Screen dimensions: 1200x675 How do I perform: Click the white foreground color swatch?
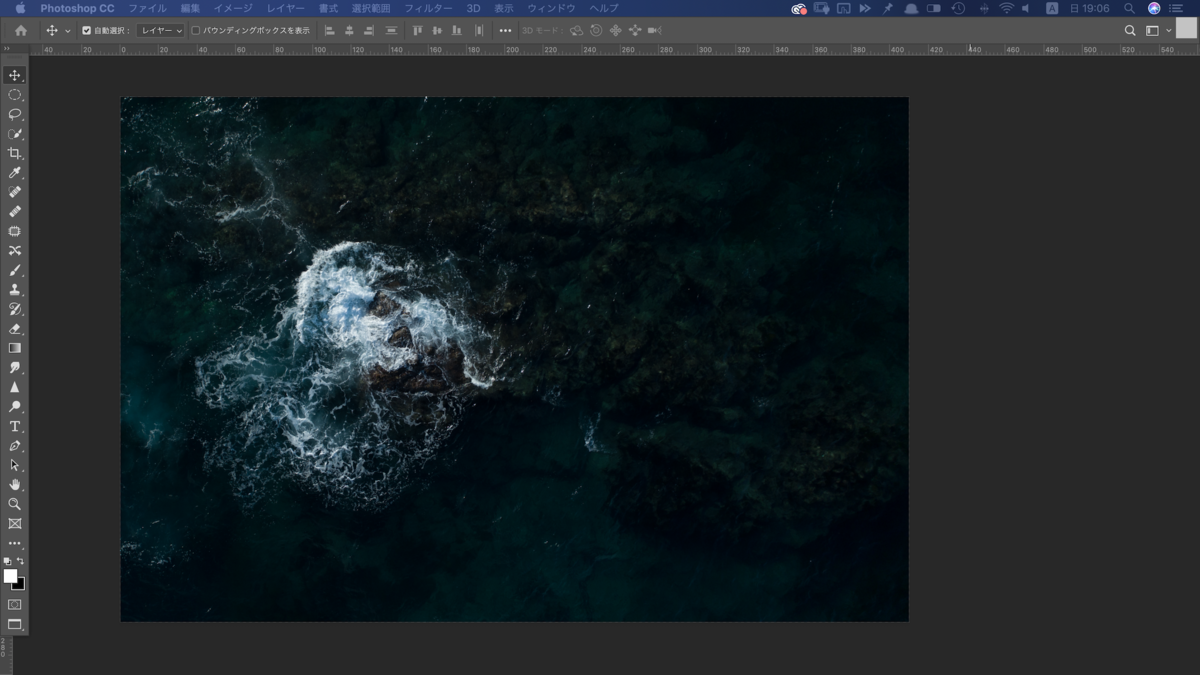tap(10, 576)
